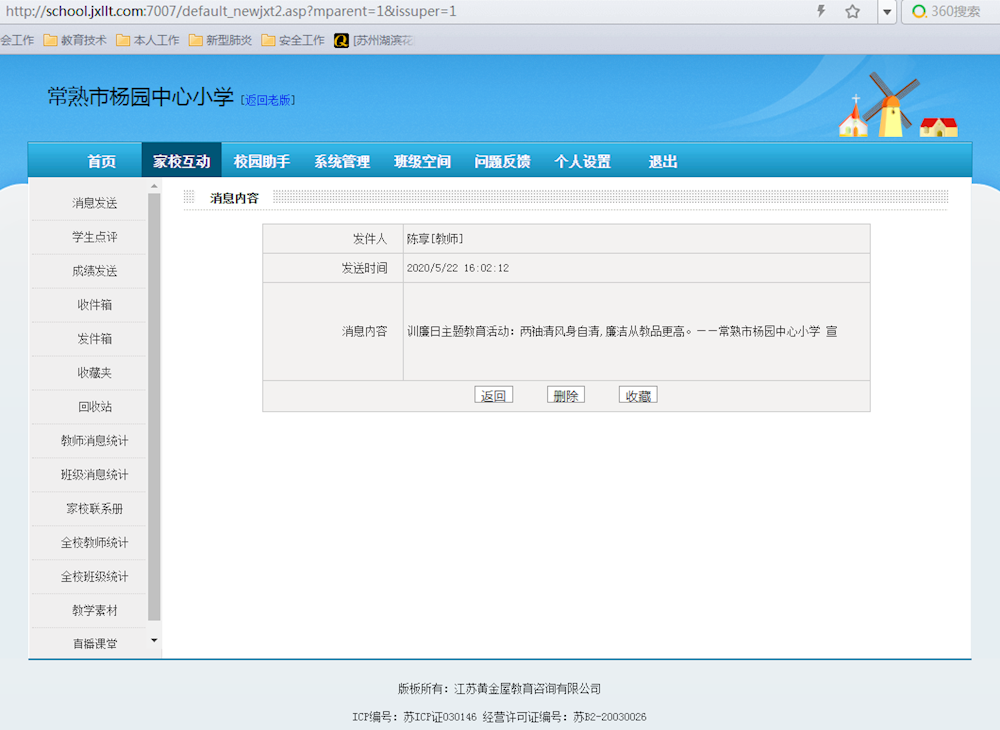Click sidebar scrollbar up arrow

coord(154,186)
